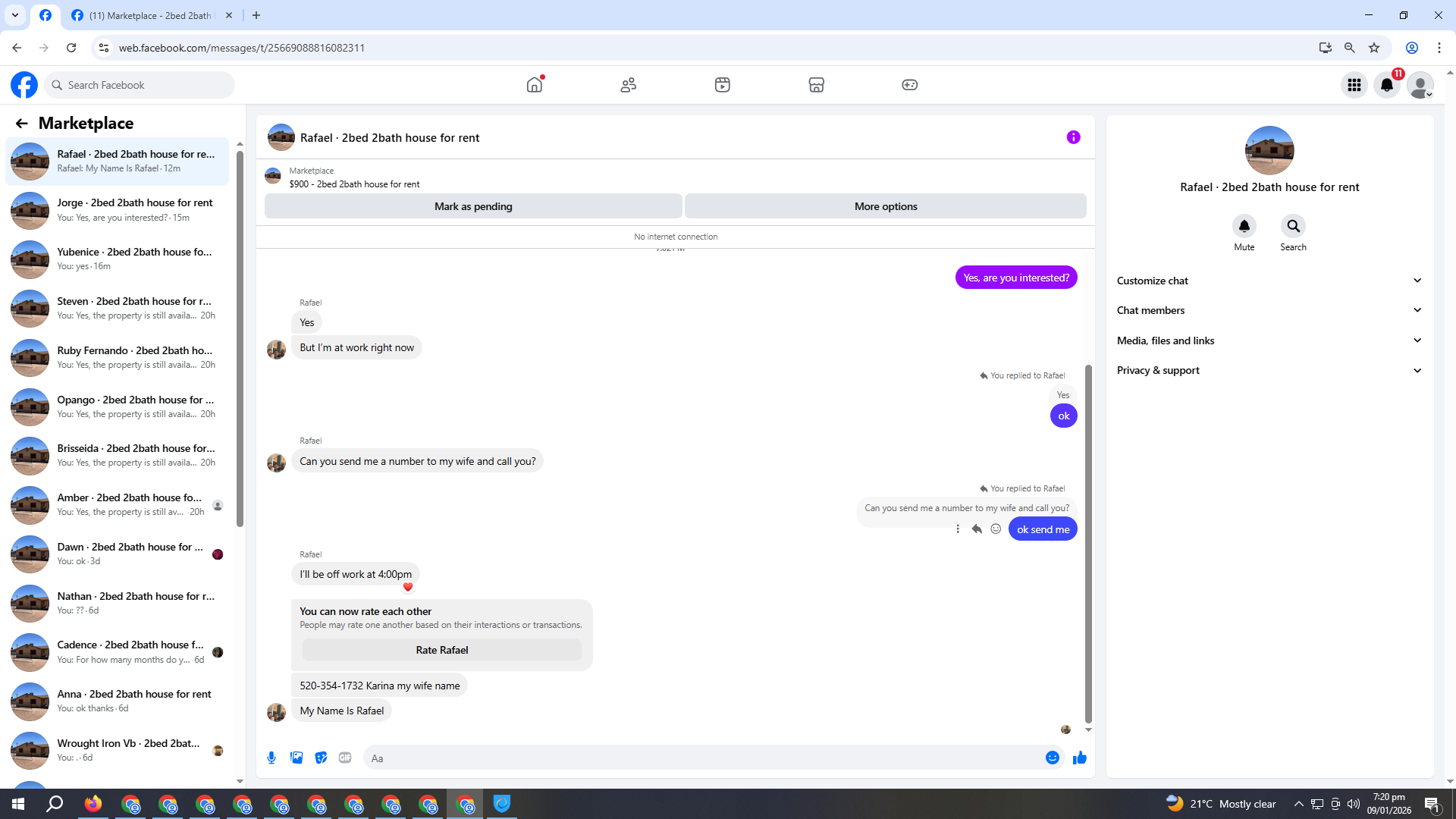Open the emoji picker in message box
Viewport: 1456px width, 819px height.
click(1052, 758)
